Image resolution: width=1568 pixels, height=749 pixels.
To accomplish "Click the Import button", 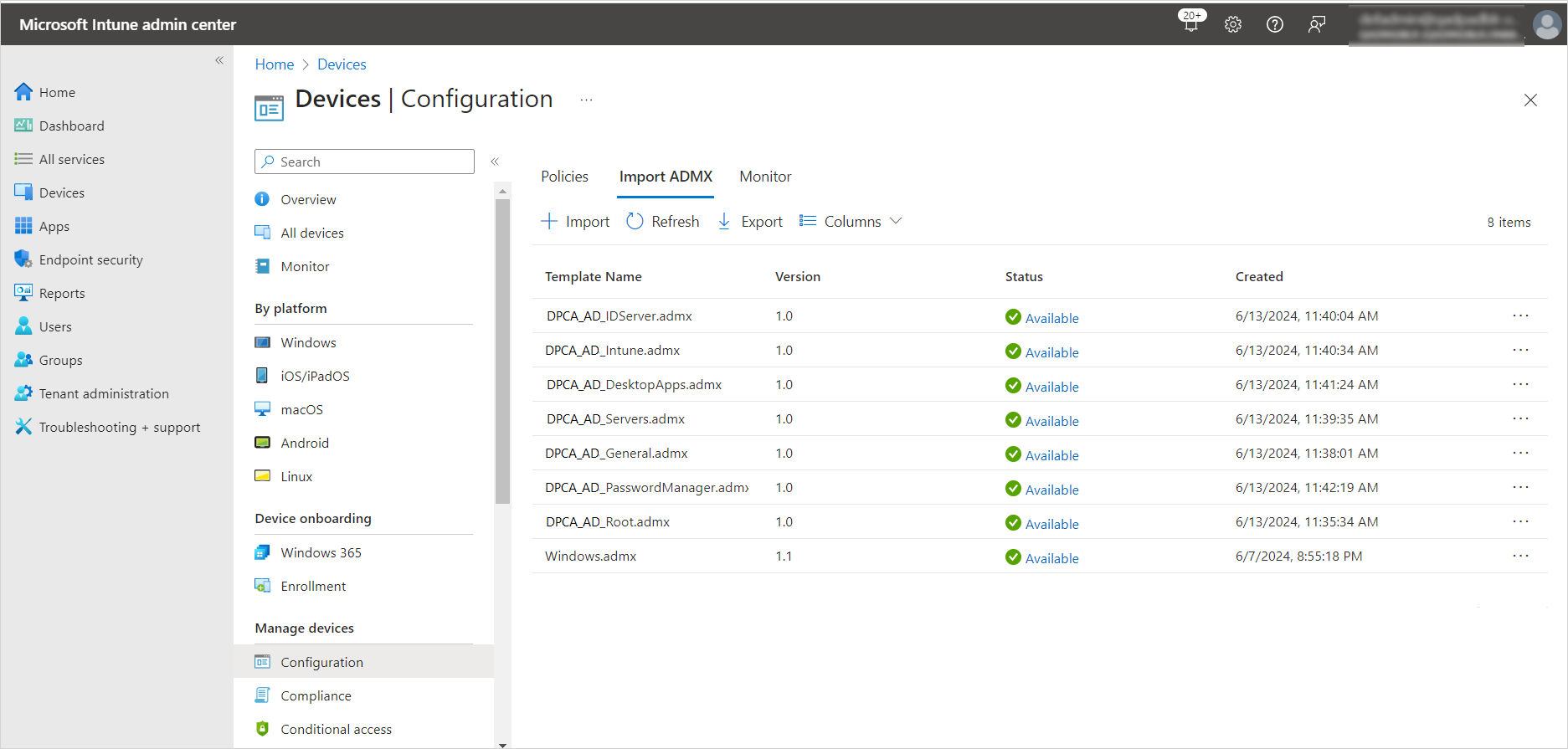I will coord(576,222).
